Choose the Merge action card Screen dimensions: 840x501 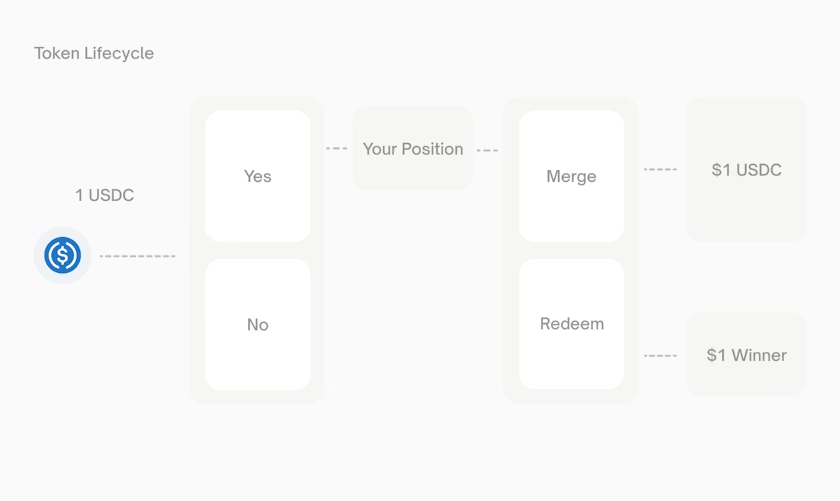pos(571,176)
